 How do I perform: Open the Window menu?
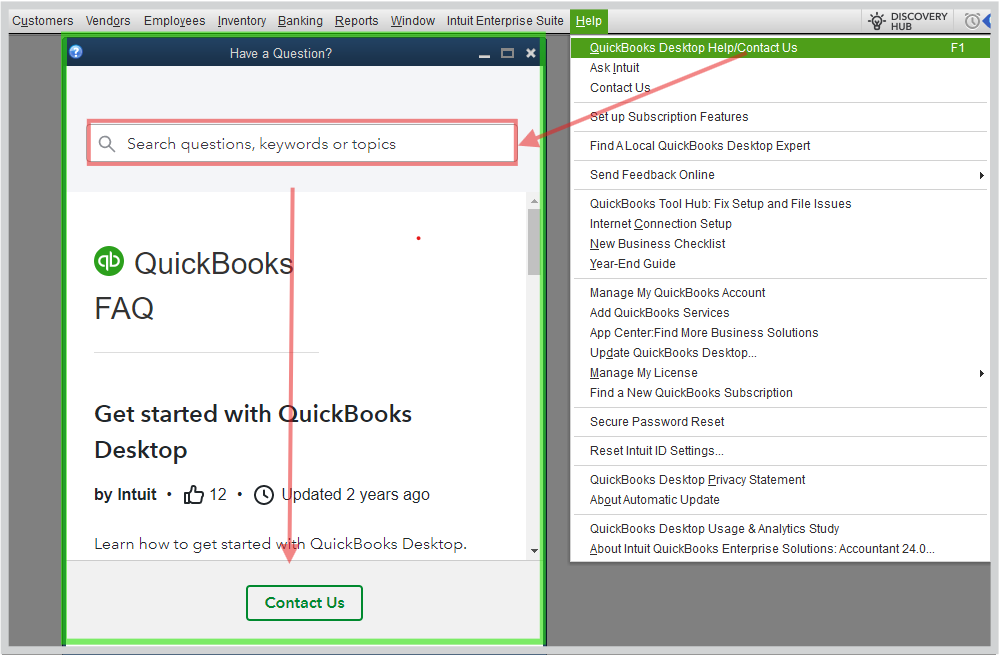[x=413, y=21]
